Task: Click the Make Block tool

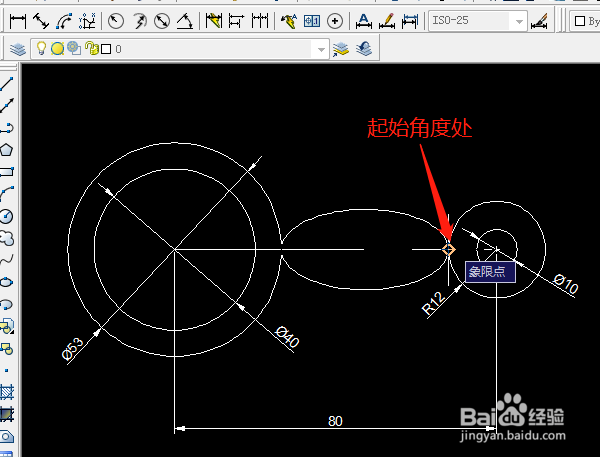Action: (x=7, y=348)
